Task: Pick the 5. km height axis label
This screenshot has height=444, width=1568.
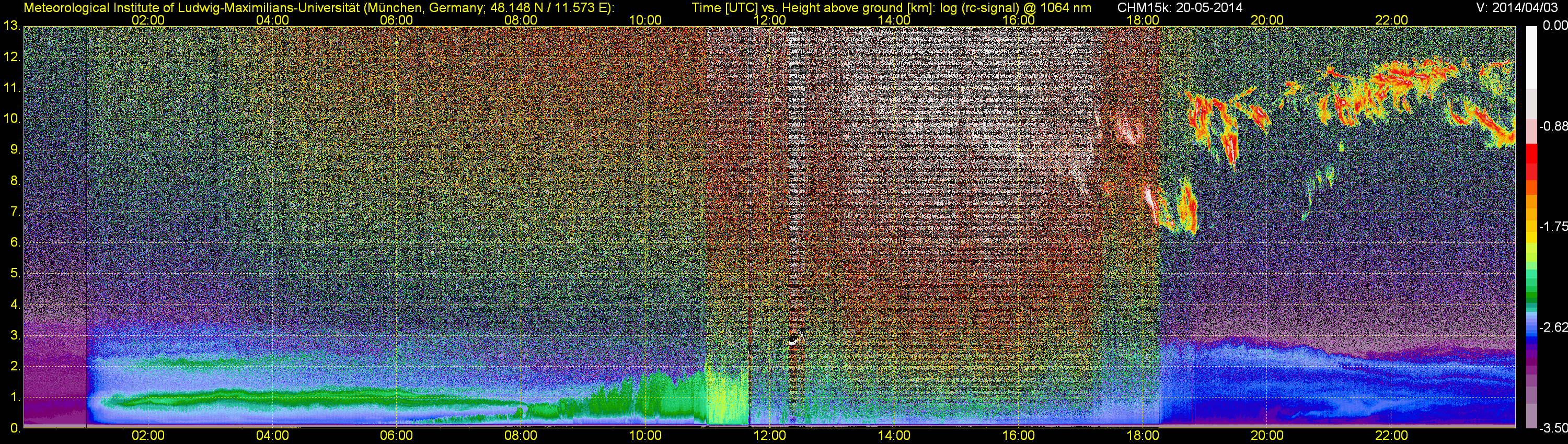Action: coord(15,273)
